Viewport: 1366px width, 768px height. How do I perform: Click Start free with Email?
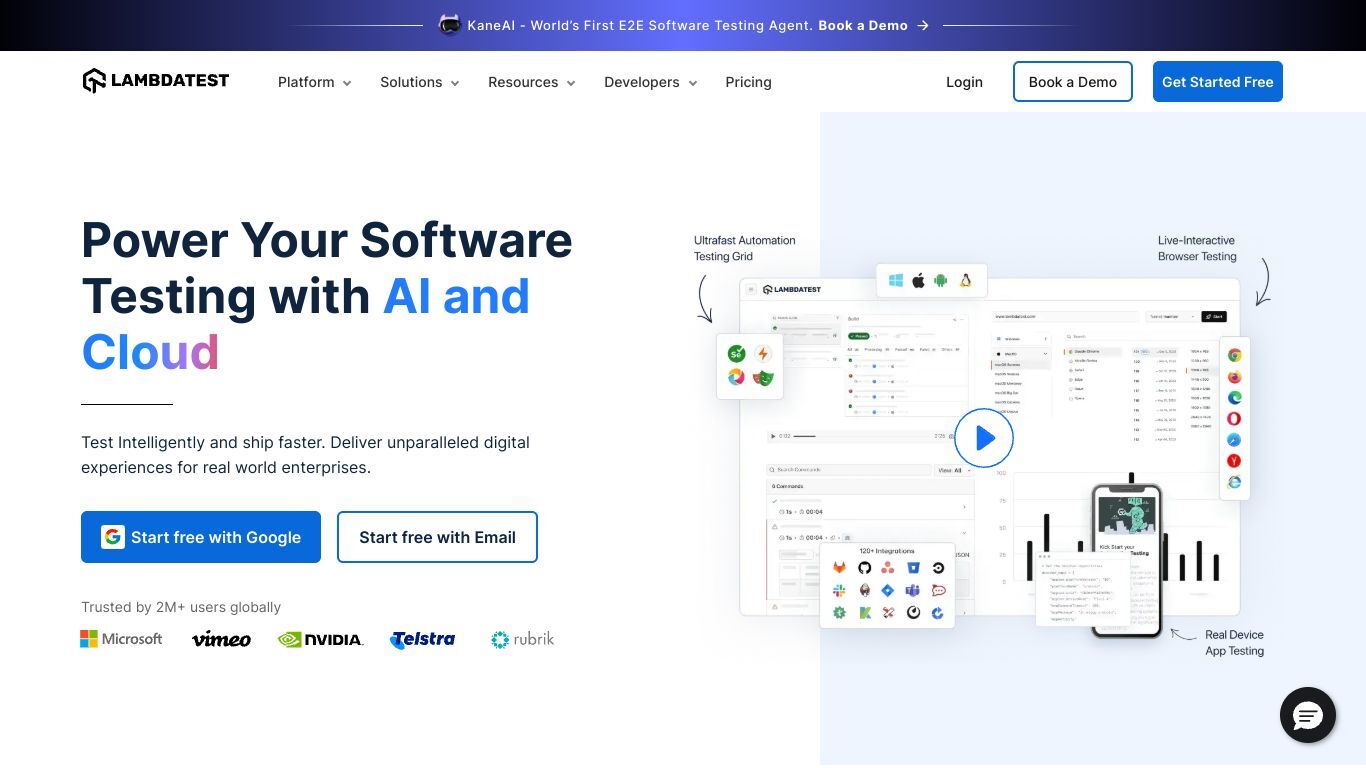[437, 537]
